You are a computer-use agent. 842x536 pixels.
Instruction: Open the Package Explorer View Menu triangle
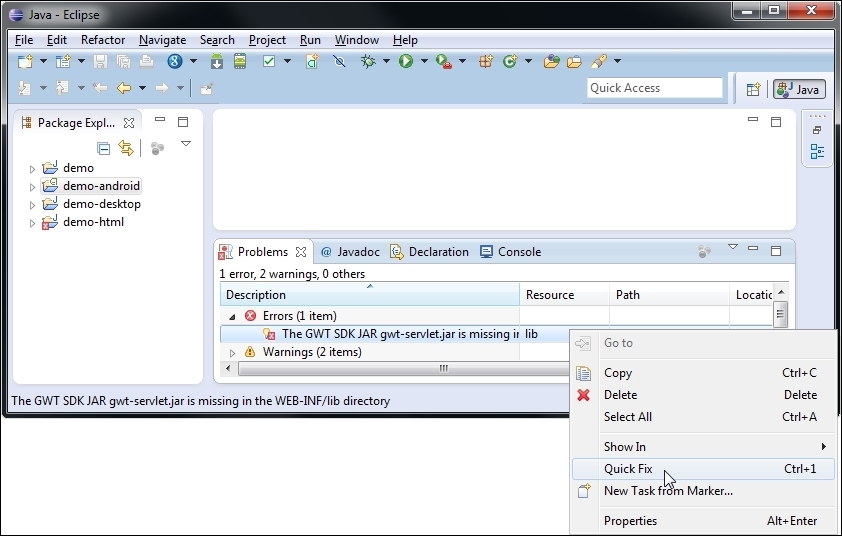pyautogui.click(x=186, y=144)
